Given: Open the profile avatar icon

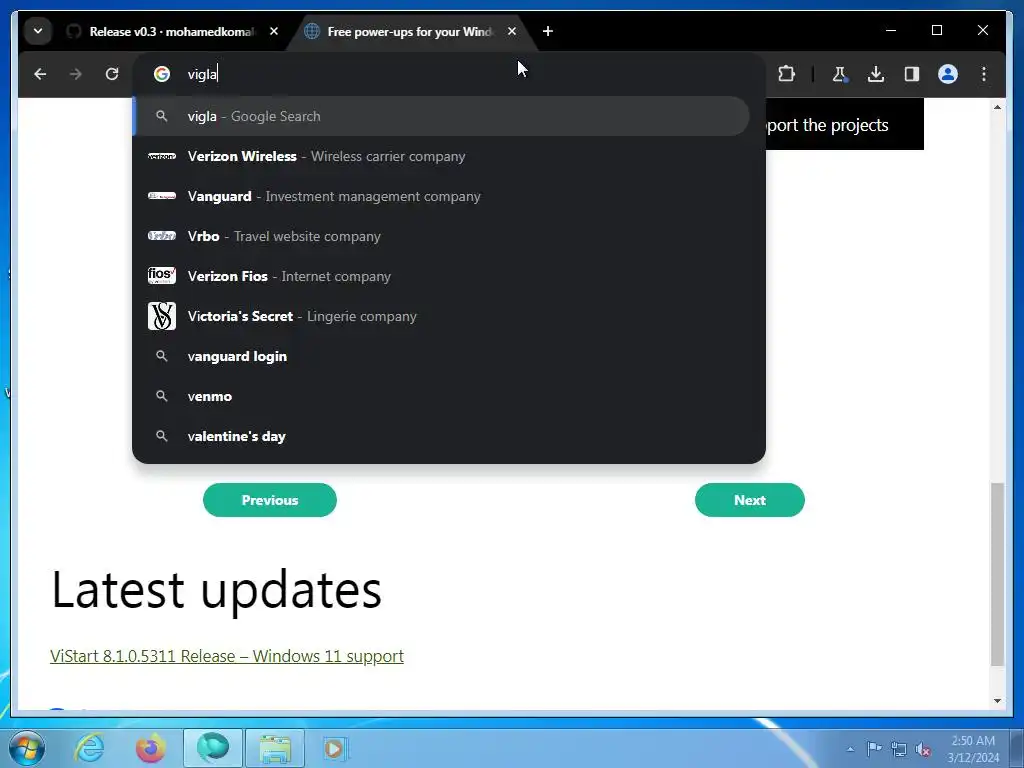Looking at the screenshot, I should pyautogui.click(x=948, y=74).
